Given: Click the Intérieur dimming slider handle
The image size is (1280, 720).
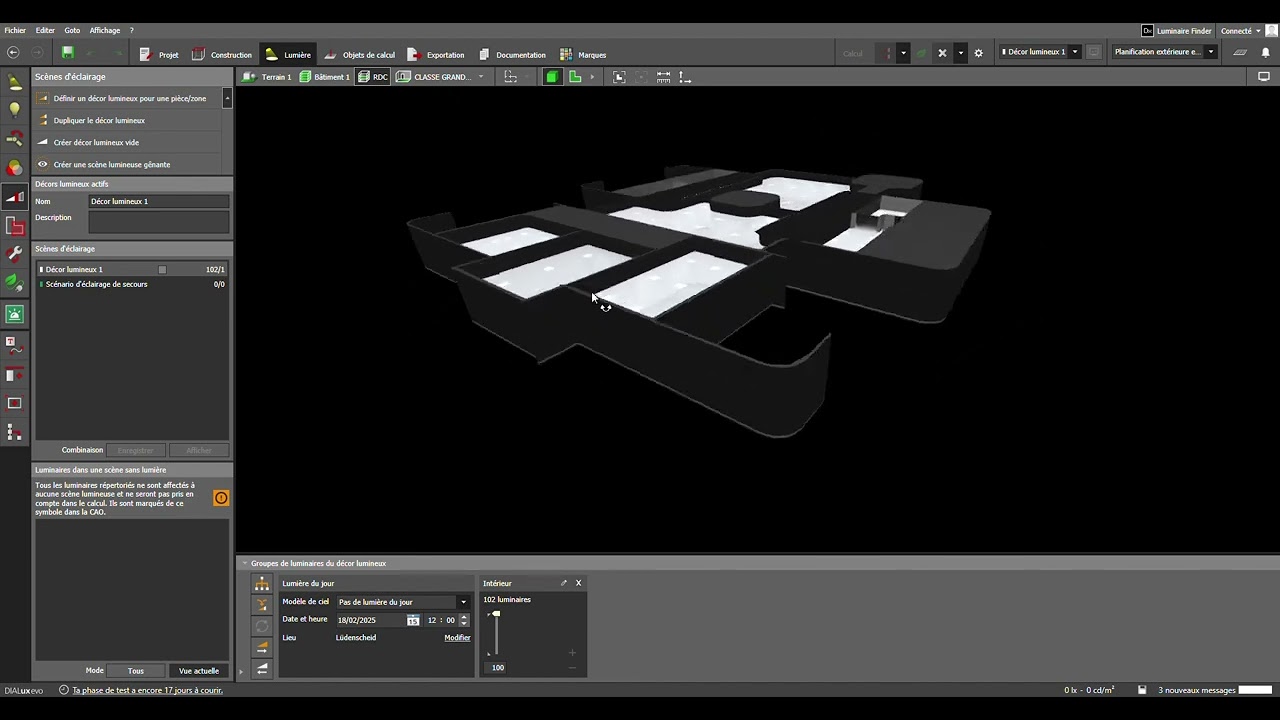Looking at the screenshot, I should click(x=496, y=614).
